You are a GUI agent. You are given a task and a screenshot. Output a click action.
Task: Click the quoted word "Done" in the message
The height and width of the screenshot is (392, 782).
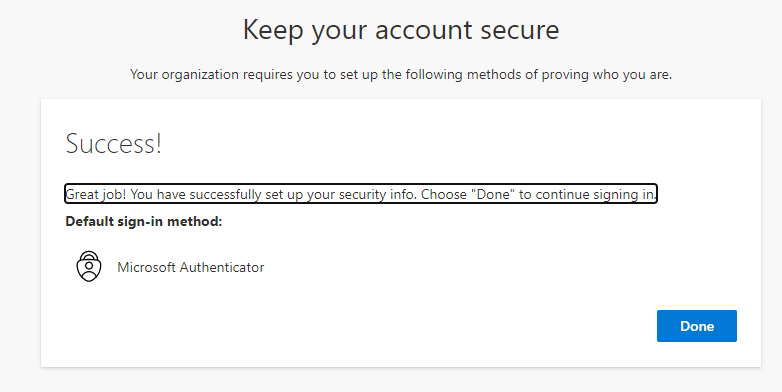pyautogui.click(x=493, y=194)
